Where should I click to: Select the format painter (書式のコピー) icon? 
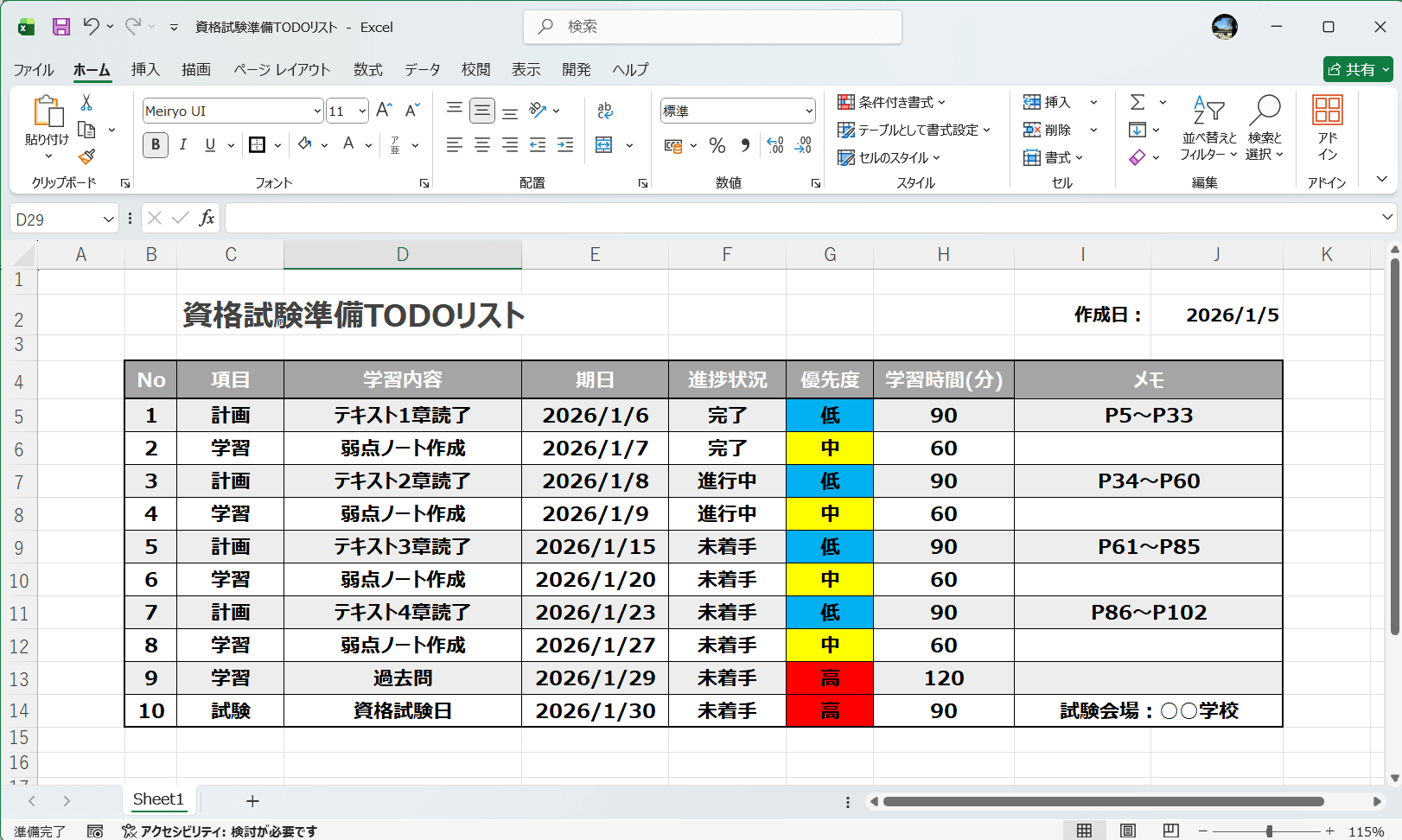[86, 157]
